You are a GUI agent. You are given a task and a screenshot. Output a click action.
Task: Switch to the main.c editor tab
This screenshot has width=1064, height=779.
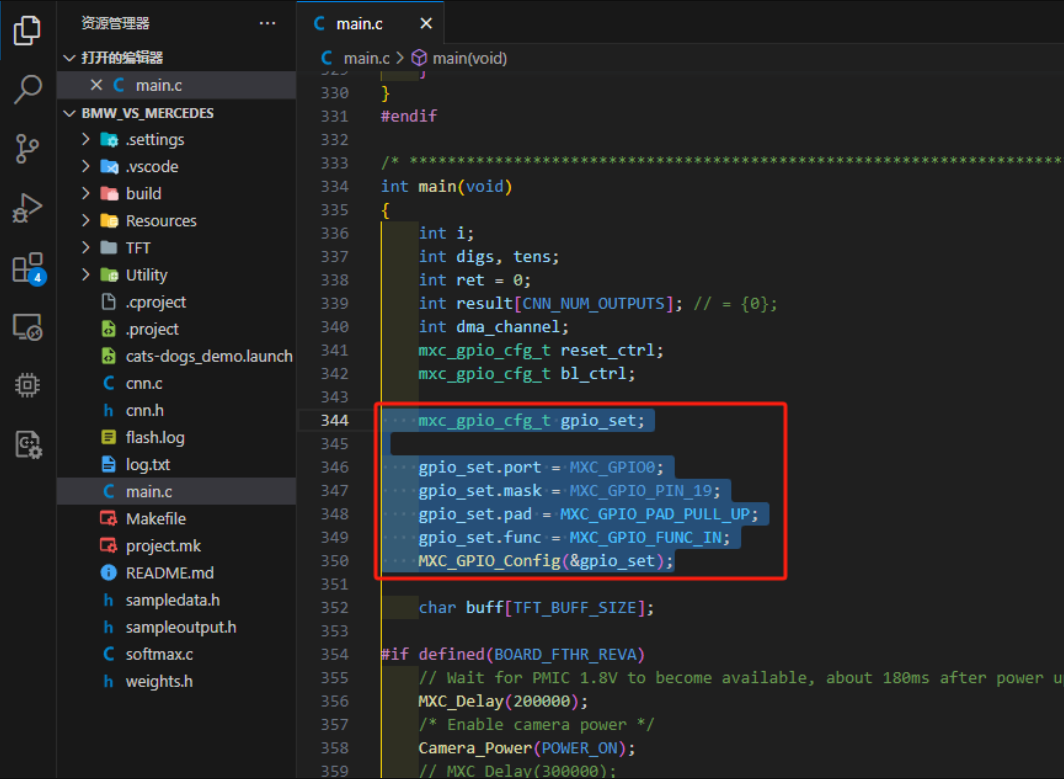359,24
